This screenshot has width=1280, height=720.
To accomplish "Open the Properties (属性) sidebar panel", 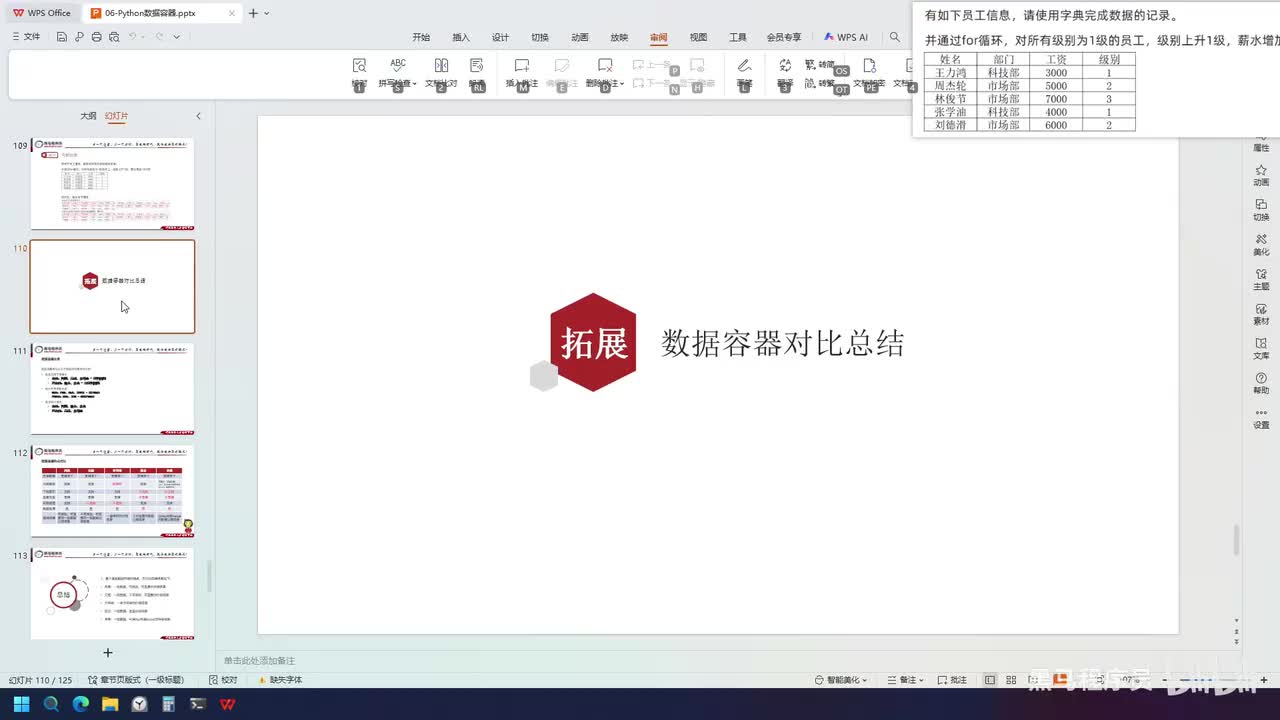I will point(1261,141).
